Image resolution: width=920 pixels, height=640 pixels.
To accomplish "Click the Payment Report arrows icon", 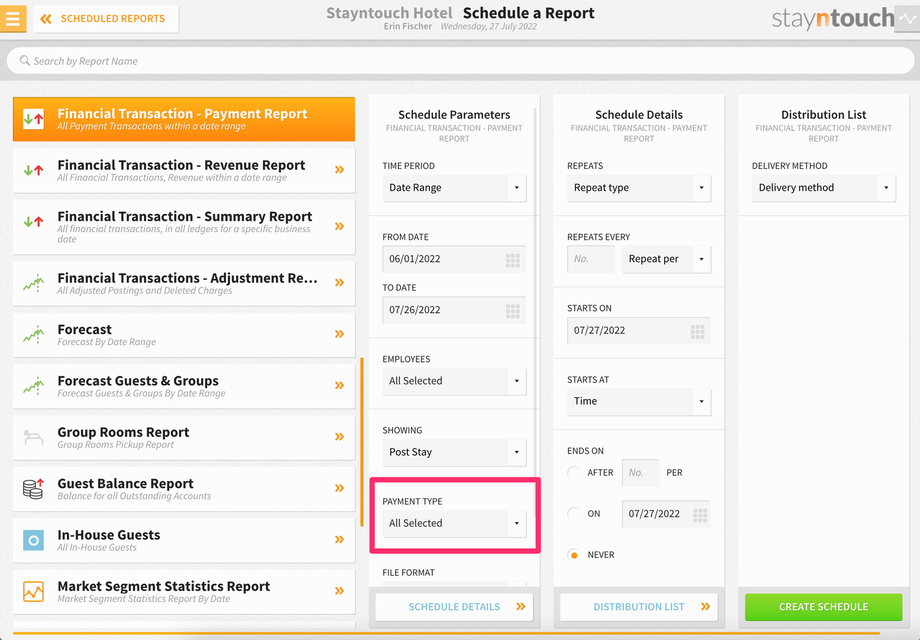I will [33, 119].
